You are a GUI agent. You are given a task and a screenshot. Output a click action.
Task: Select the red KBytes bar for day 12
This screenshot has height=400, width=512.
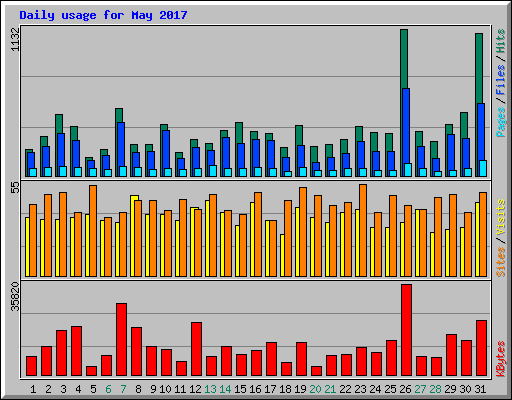click(196, 349)
